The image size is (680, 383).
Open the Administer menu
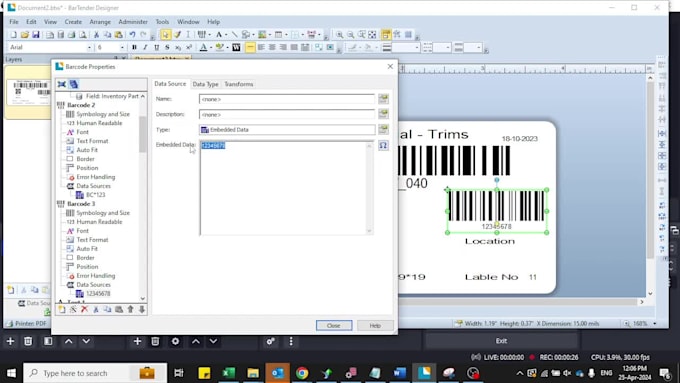[x=133, y=22]
